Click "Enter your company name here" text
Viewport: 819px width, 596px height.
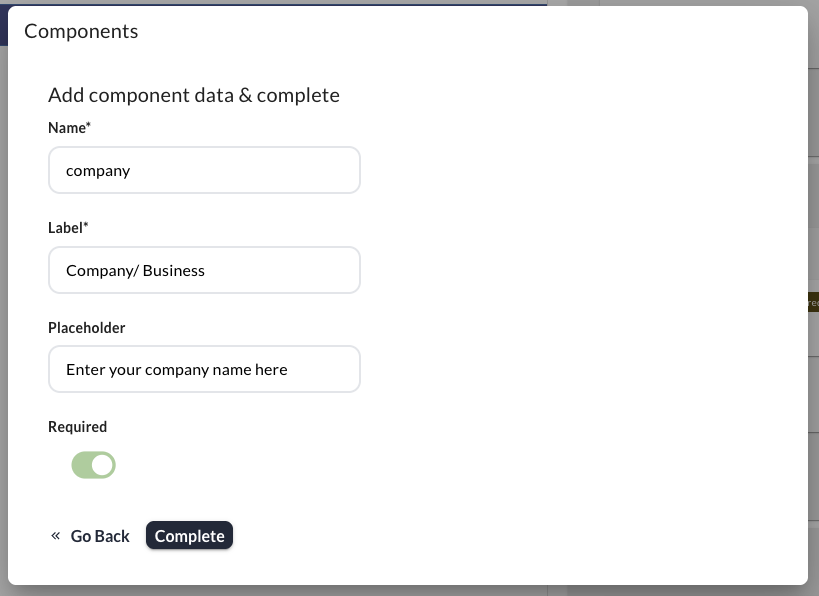(177, 370)
